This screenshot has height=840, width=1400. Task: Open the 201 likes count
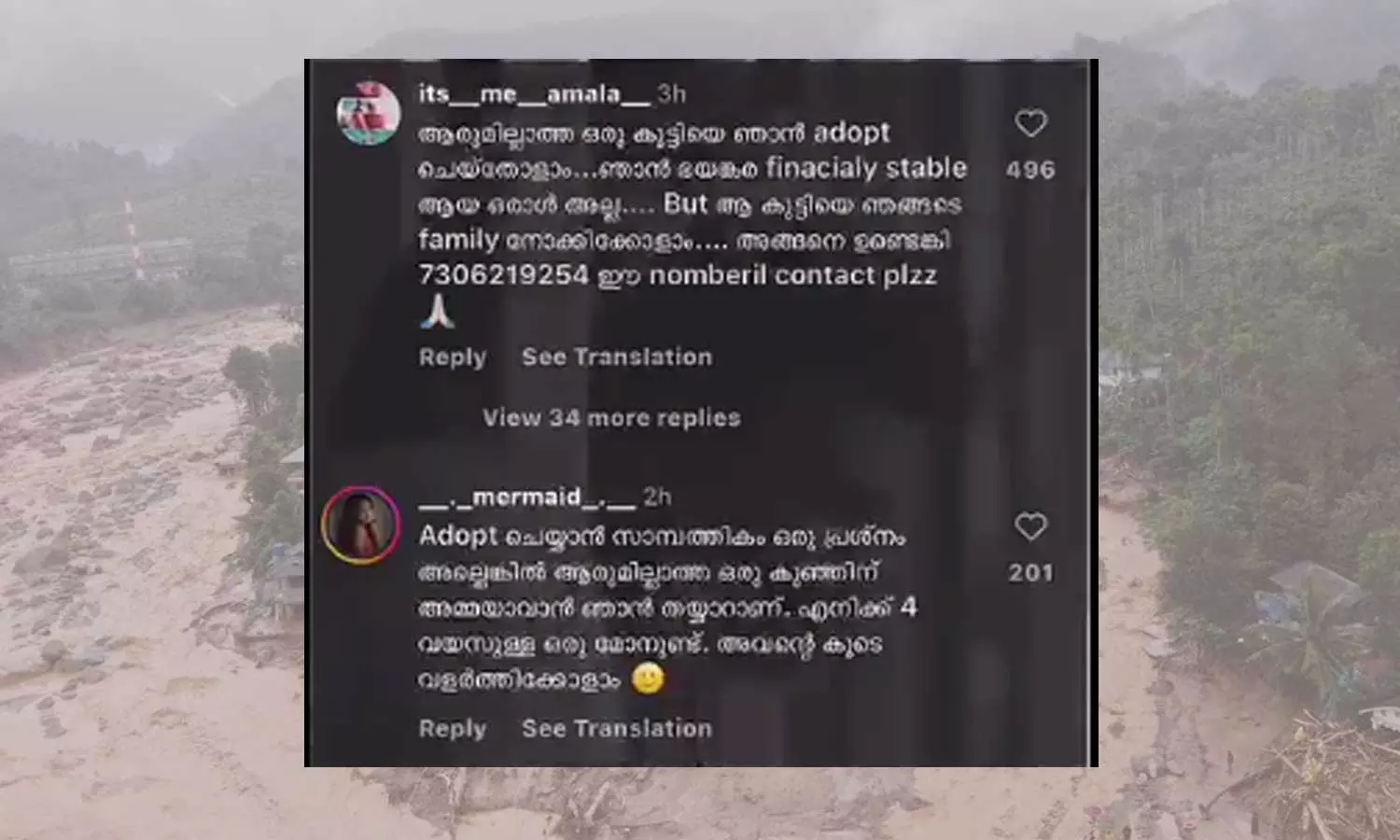pyautogui.click(x=1030, y=573)
